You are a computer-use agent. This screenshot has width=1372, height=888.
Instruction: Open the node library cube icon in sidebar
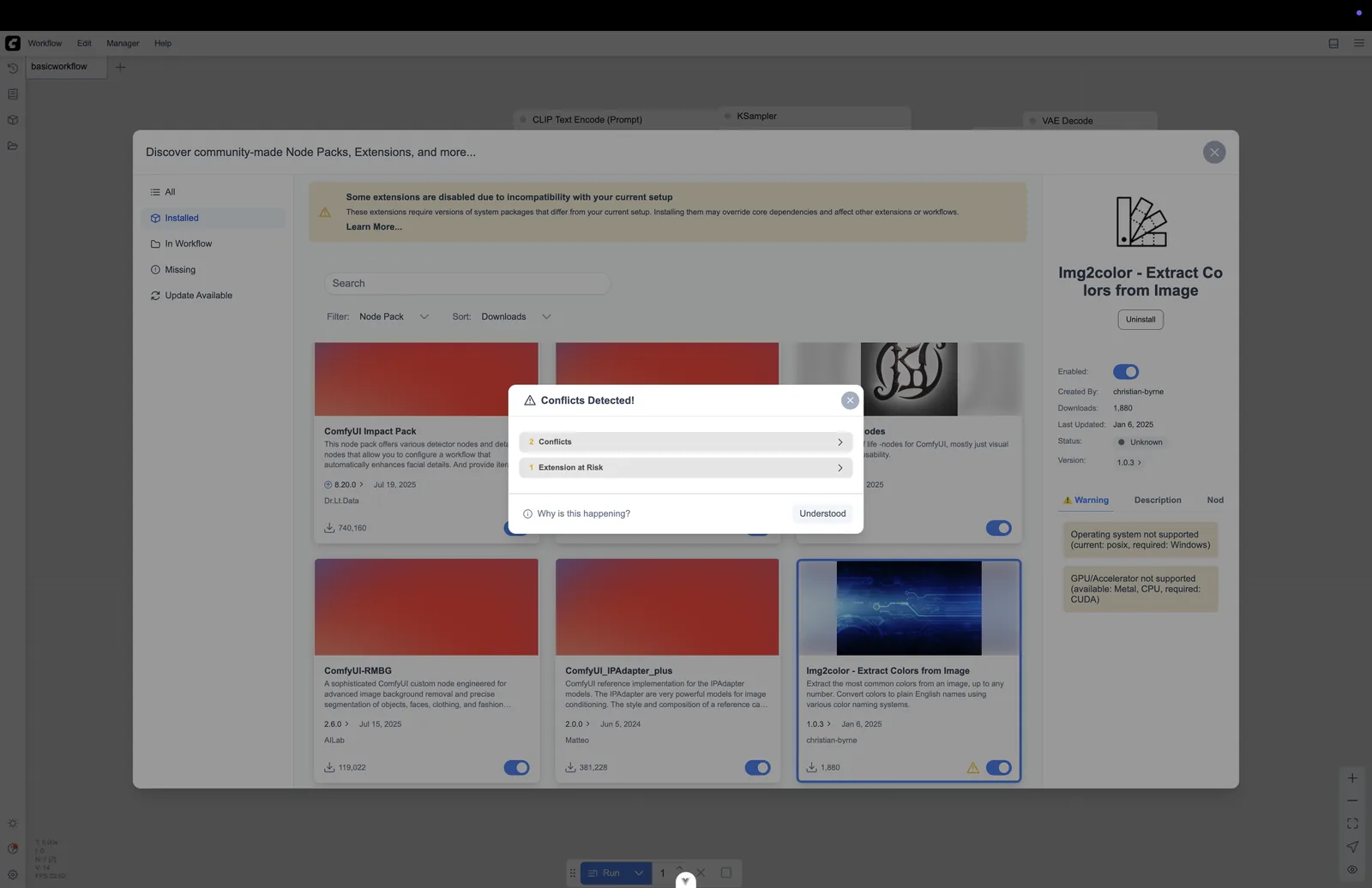[x=13, y=120]
